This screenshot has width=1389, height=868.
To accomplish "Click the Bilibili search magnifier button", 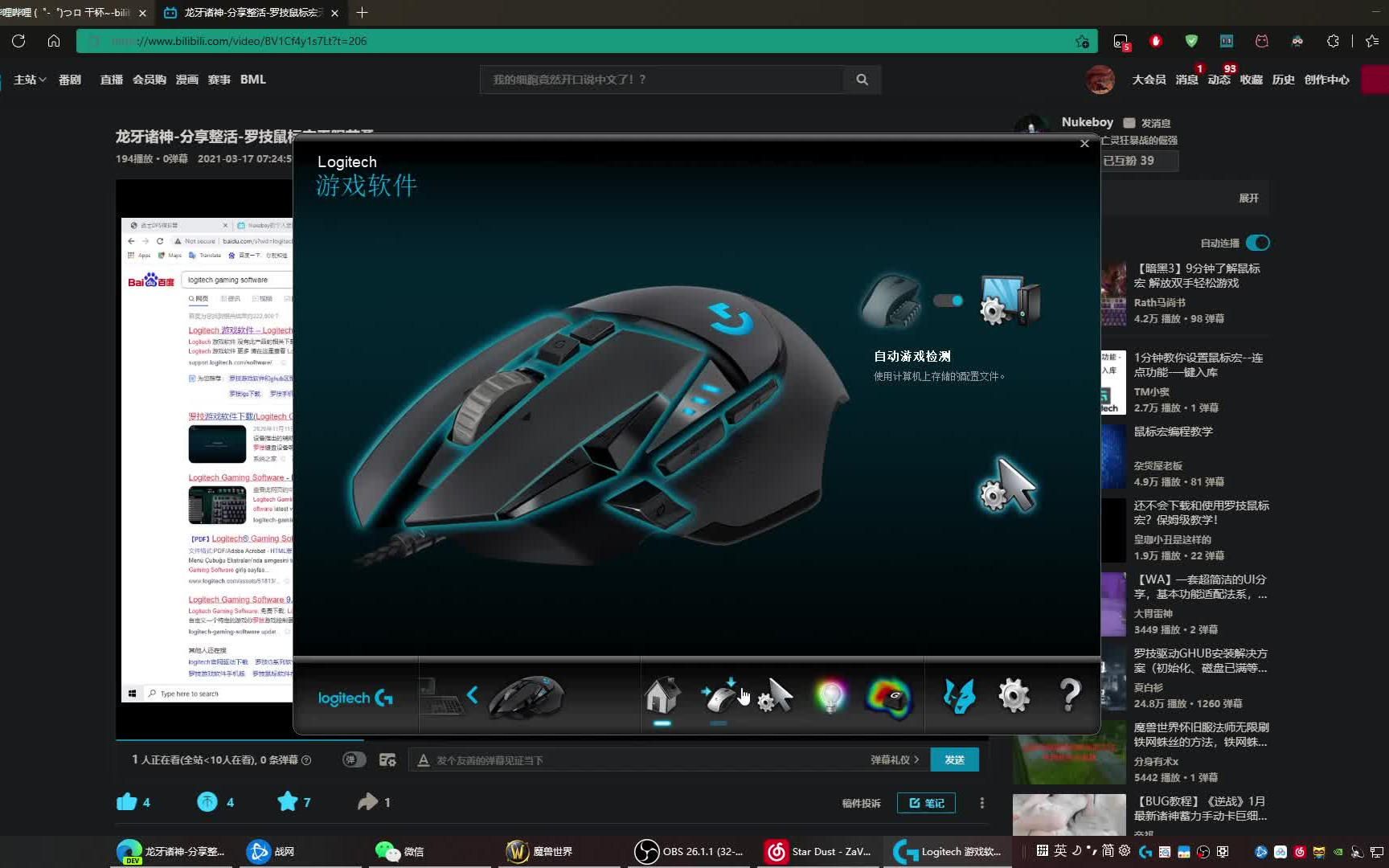I will tap(862, 80).
